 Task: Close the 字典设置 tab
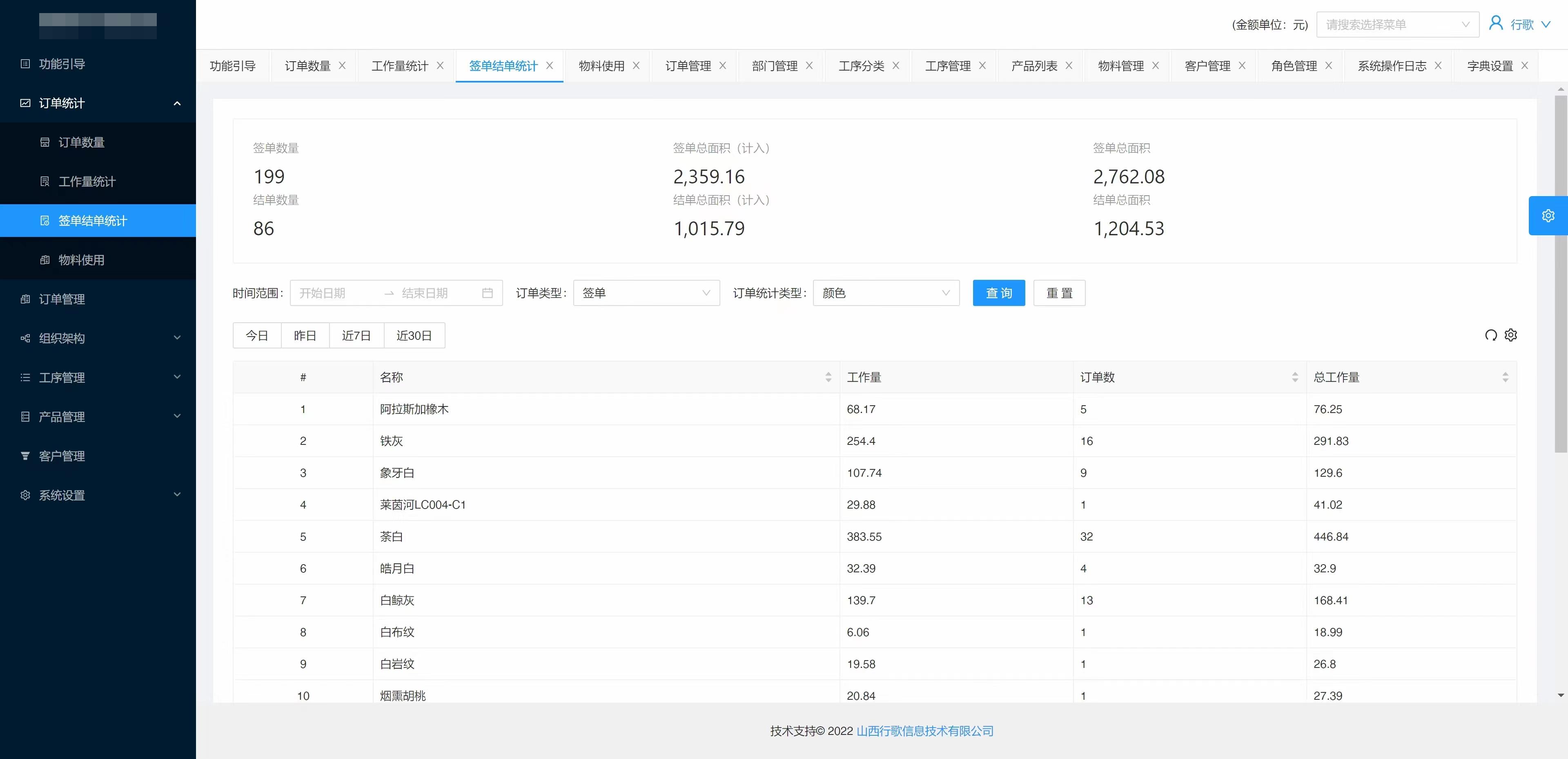[x=1525, y=66]
